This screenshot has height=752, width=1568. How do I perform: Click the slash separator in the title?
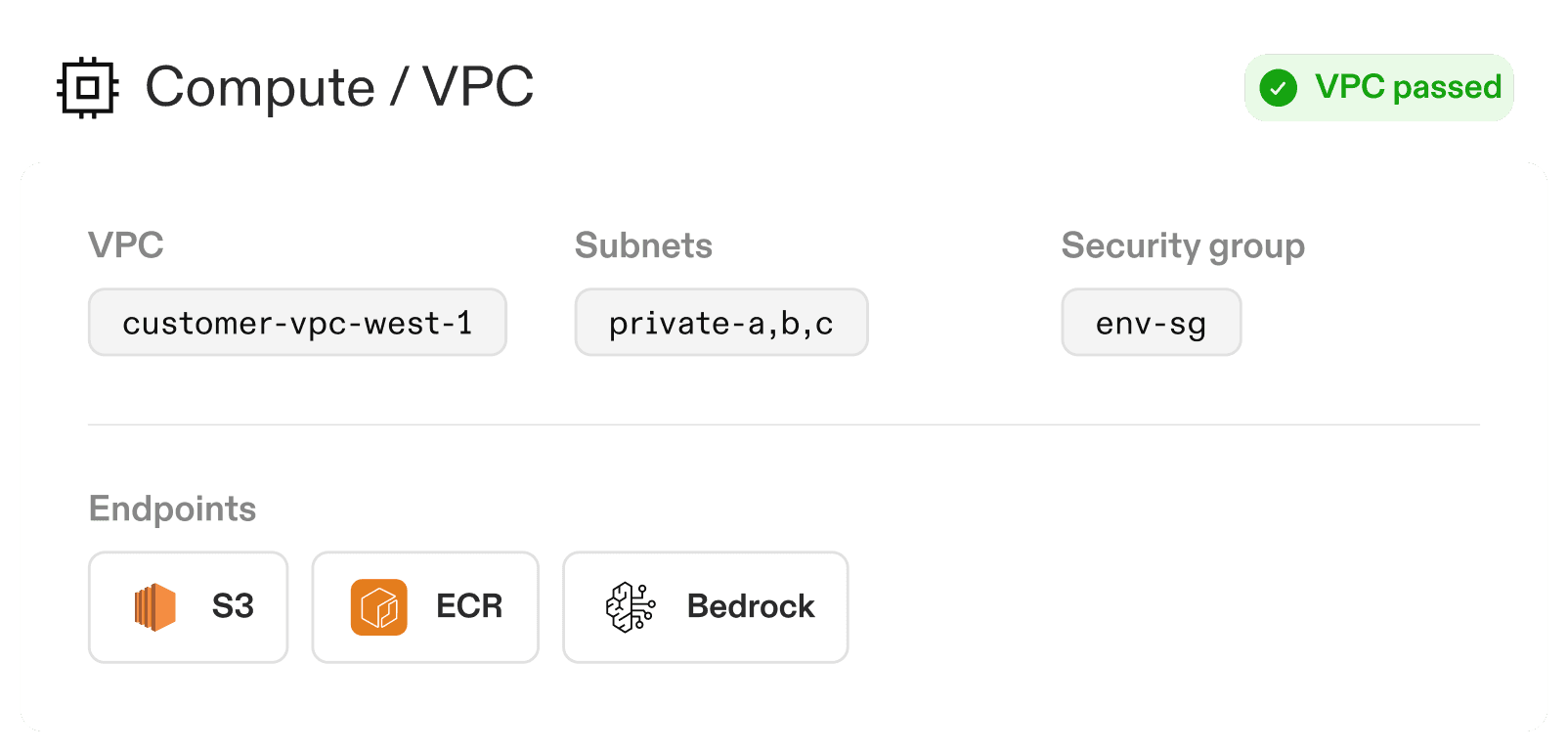[x=399, y=88]
